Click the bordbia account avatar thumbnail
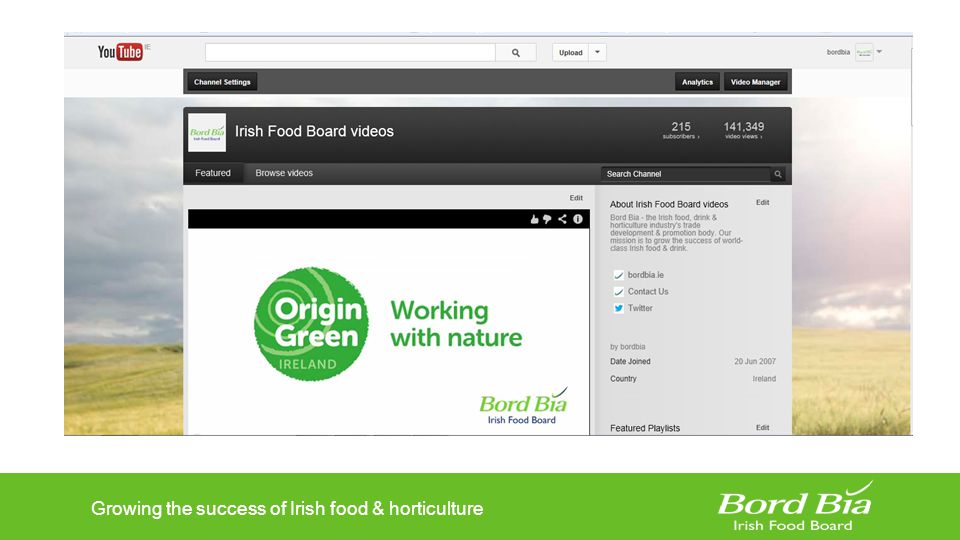 (x=864, y=52)
